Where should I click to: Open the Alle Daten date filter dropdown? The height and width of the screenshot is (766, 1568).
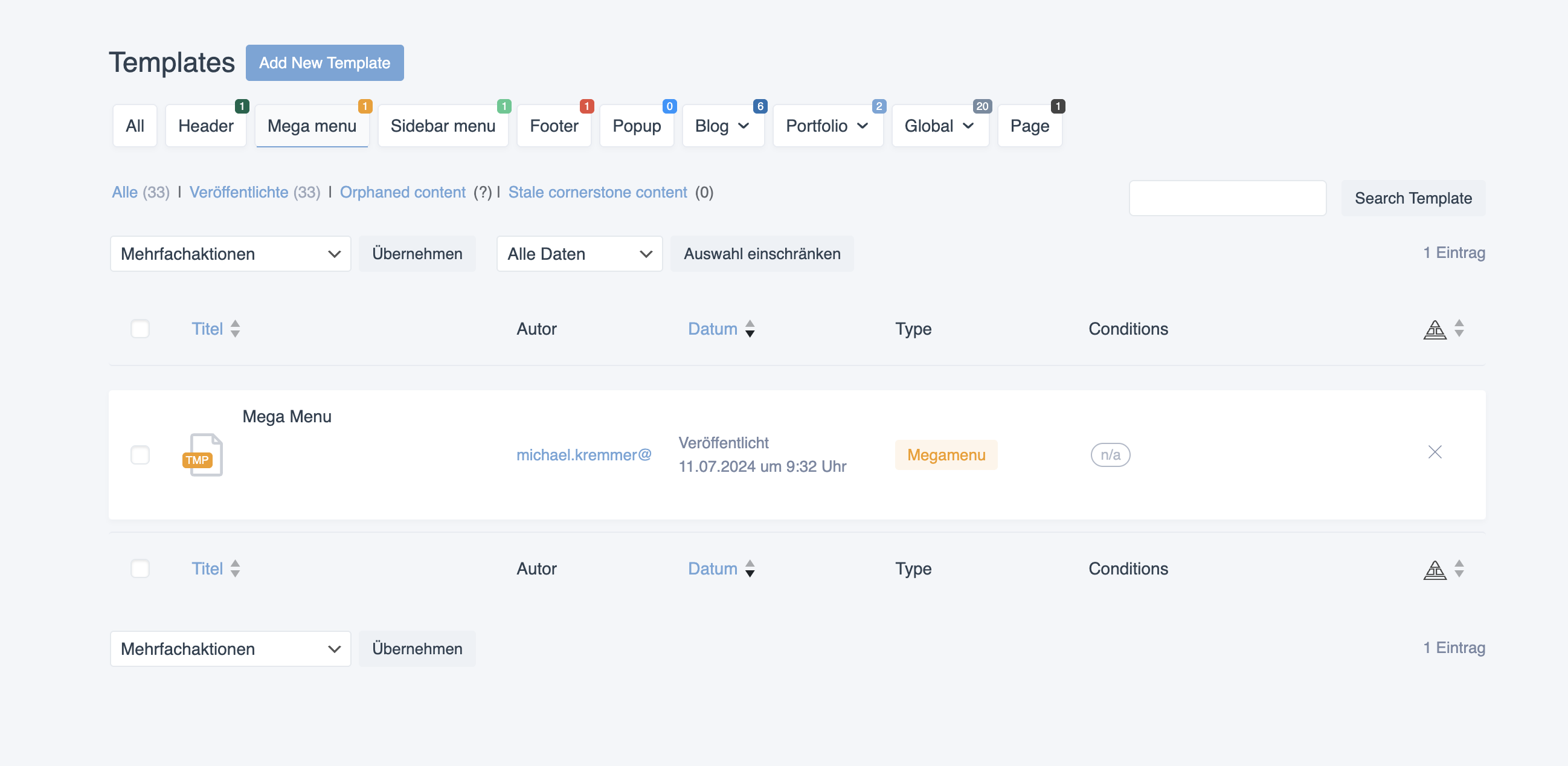point(579,254)
